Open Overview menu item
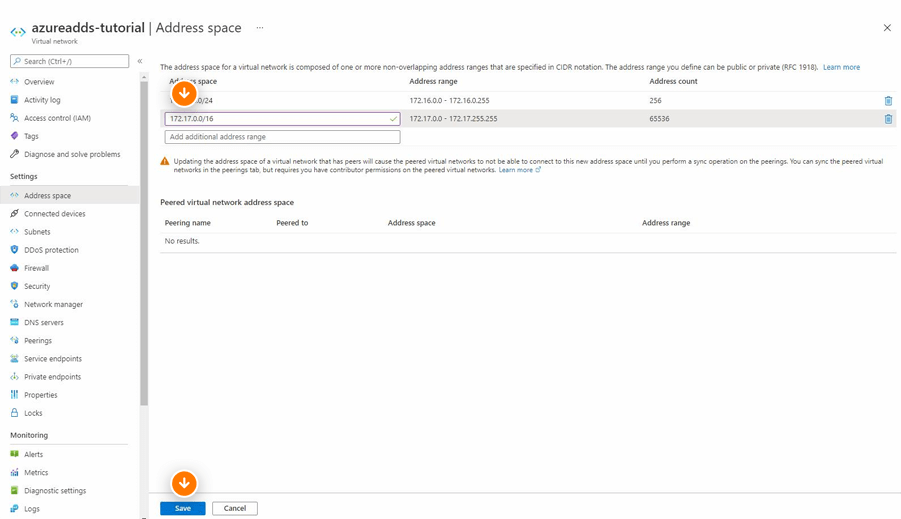The image size is (901, 519). (x=39, y=82)
